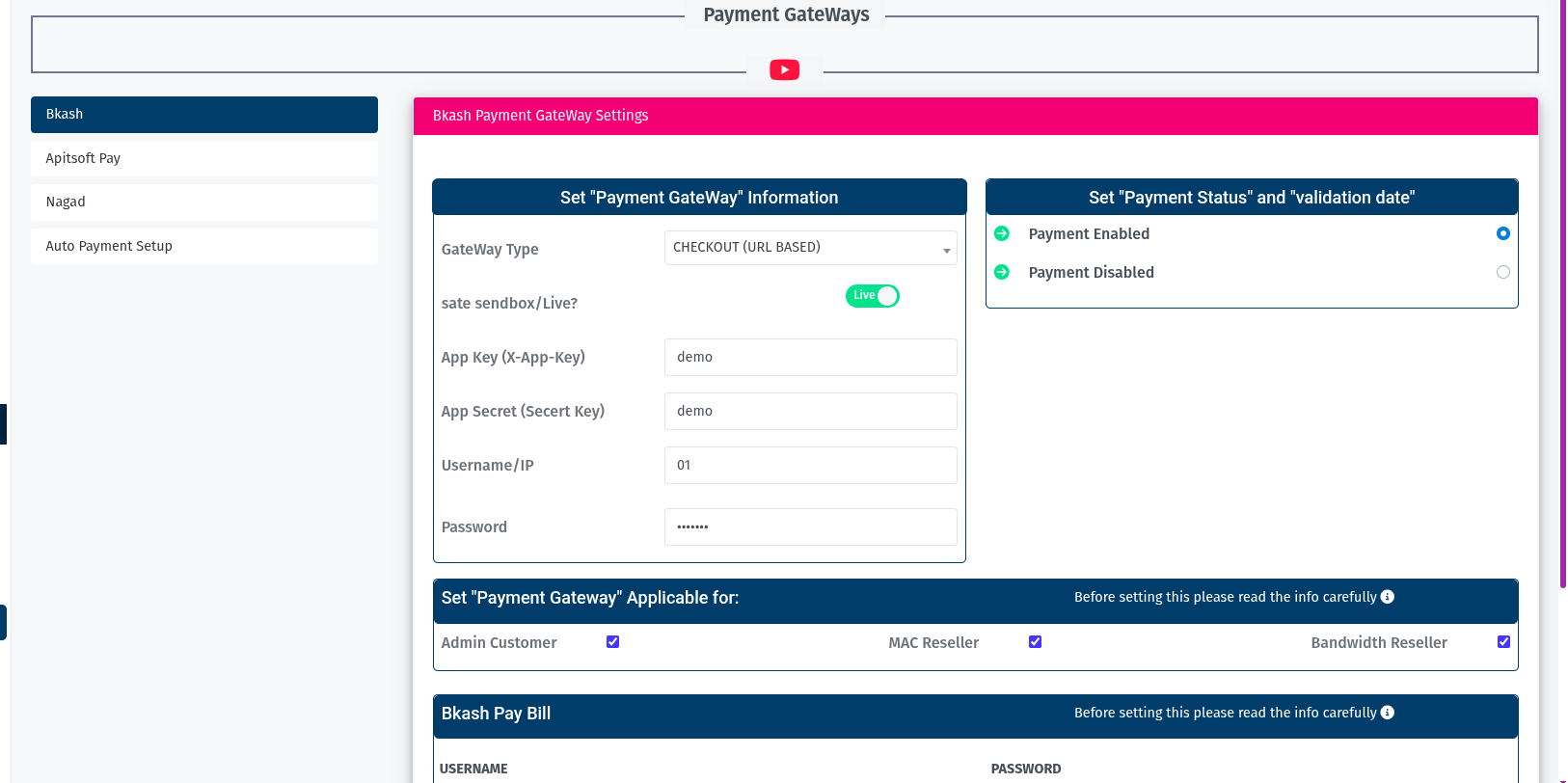Click into the Username/IP field

coord(811,466)
